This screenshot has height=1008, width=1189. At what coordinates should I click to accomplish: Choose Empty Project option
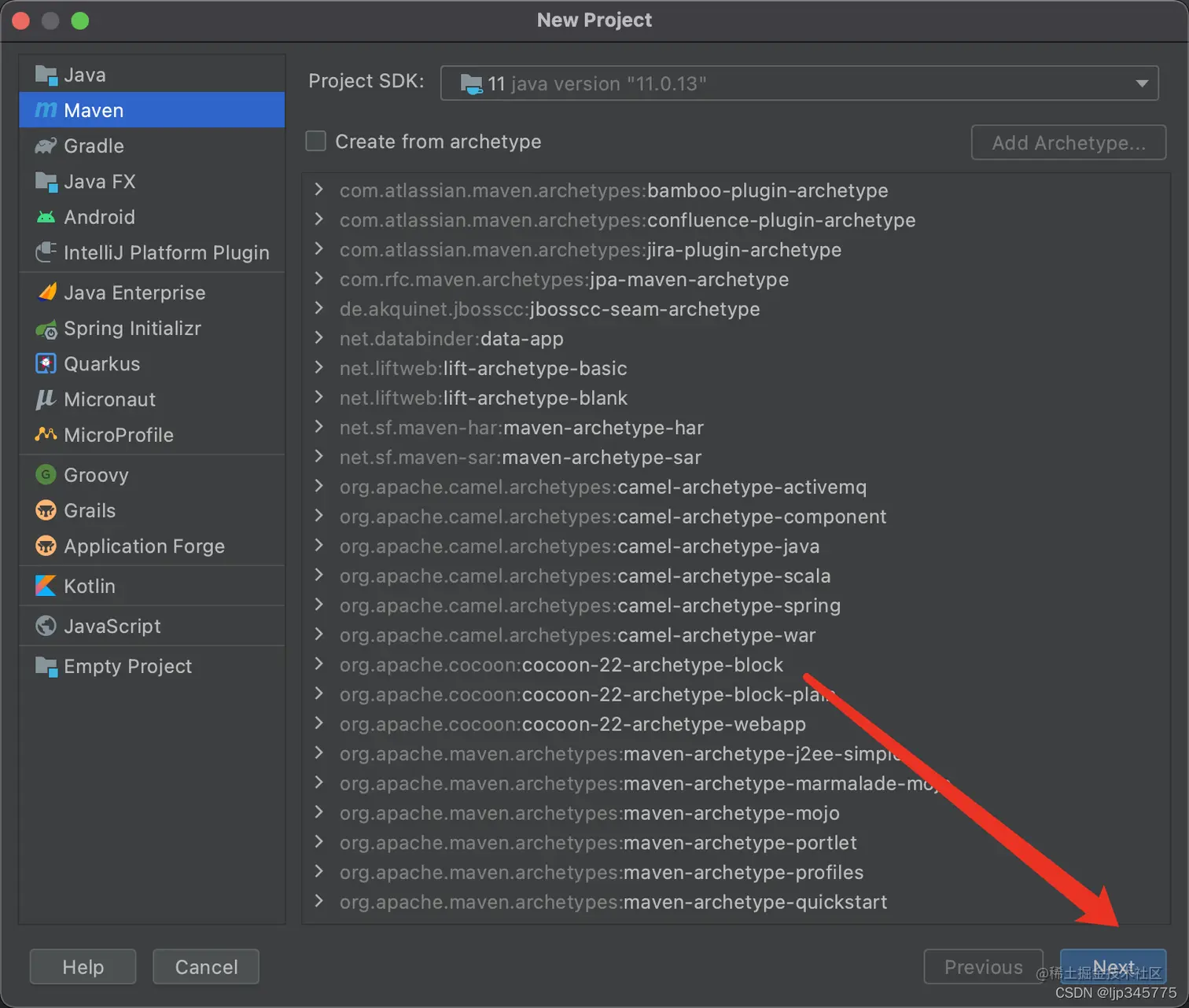pos(152,667)
